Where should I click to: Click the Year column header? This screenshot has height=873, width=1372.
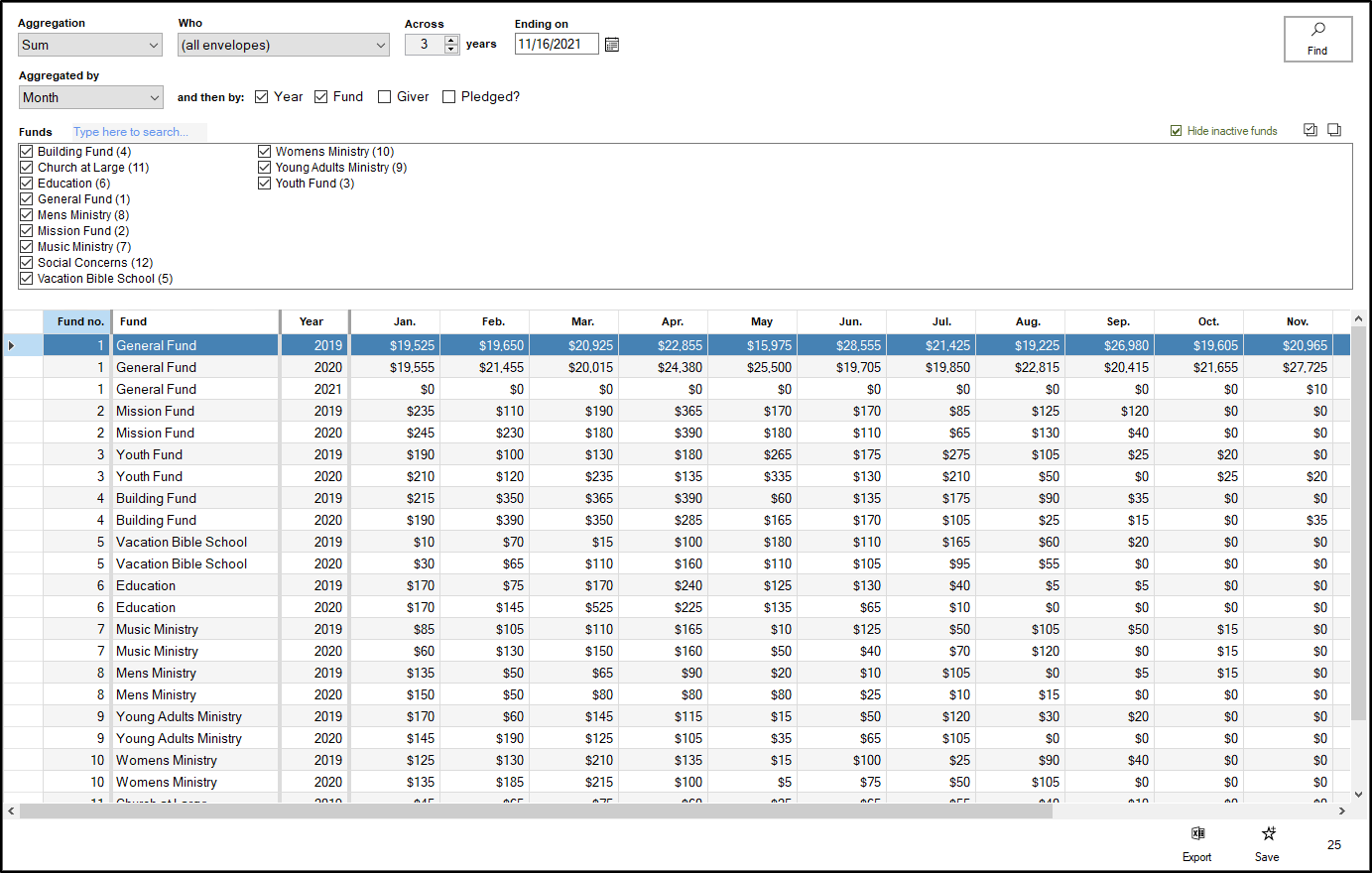(312, 321)
